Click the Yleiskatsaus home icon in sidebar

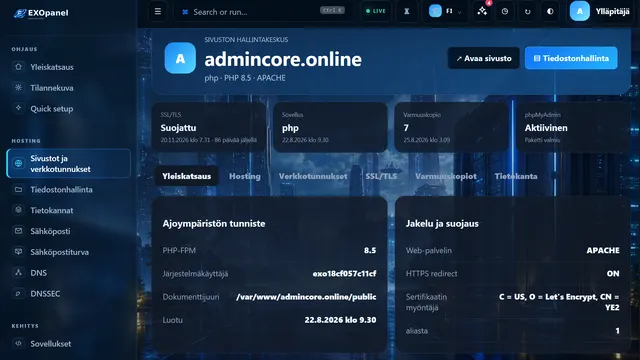pos(18,67)
